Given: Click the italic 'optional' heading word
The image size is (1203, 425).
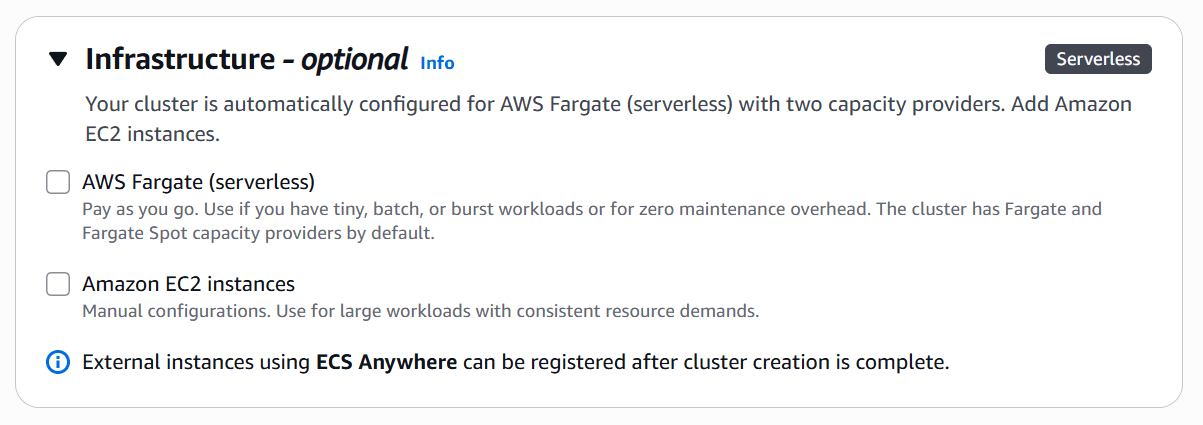Looking at the screenshot, I should (355, 59).
